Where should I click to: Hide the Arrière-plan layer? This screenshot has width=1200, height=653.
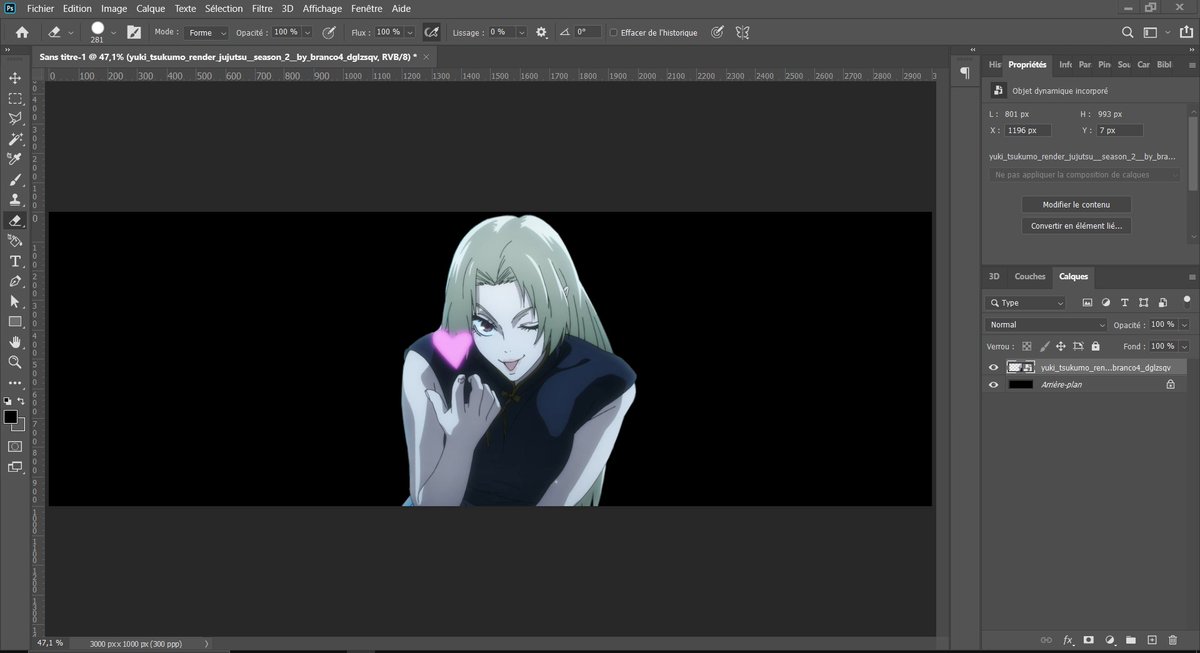(x=993, y=384)
